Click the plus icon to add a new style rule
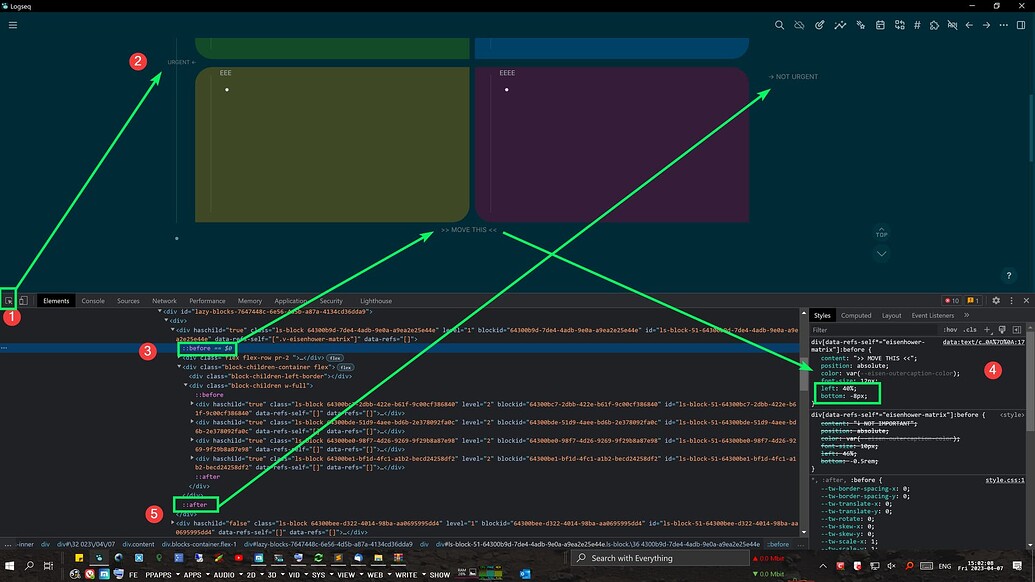This screenshot has width=1035, height=582. [x=988, y=330]
